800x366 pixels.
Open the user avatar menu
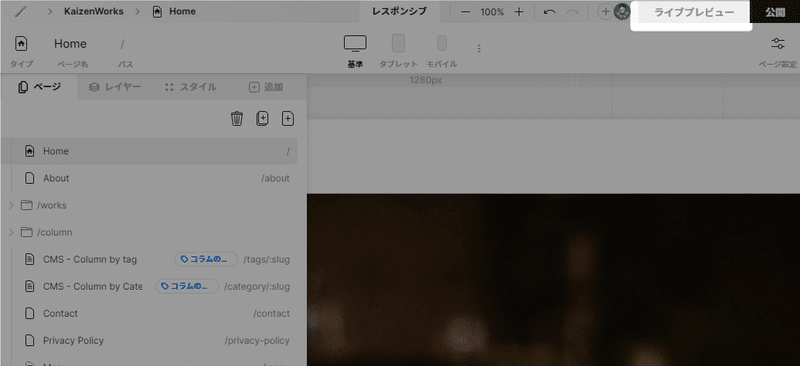pyautogui.click(x=621, y=12)
